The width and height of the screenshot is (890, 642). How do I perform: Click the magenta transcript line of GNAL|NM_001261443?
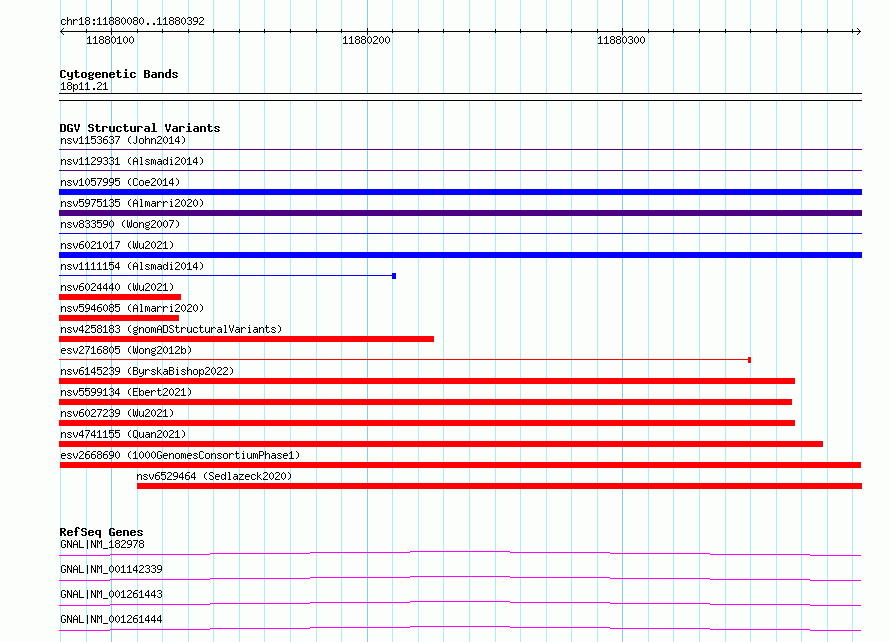pos(460,603)
